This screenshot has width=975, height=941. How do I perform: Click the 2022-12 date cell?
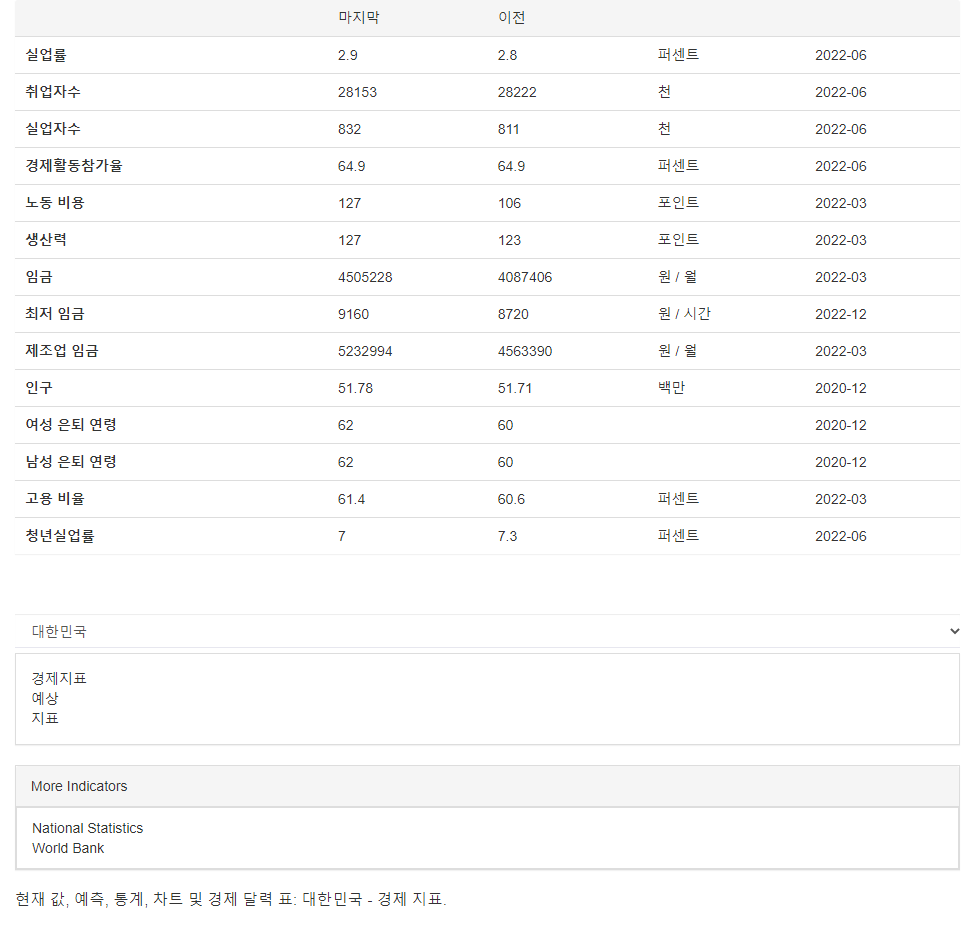tap(841, 314)
